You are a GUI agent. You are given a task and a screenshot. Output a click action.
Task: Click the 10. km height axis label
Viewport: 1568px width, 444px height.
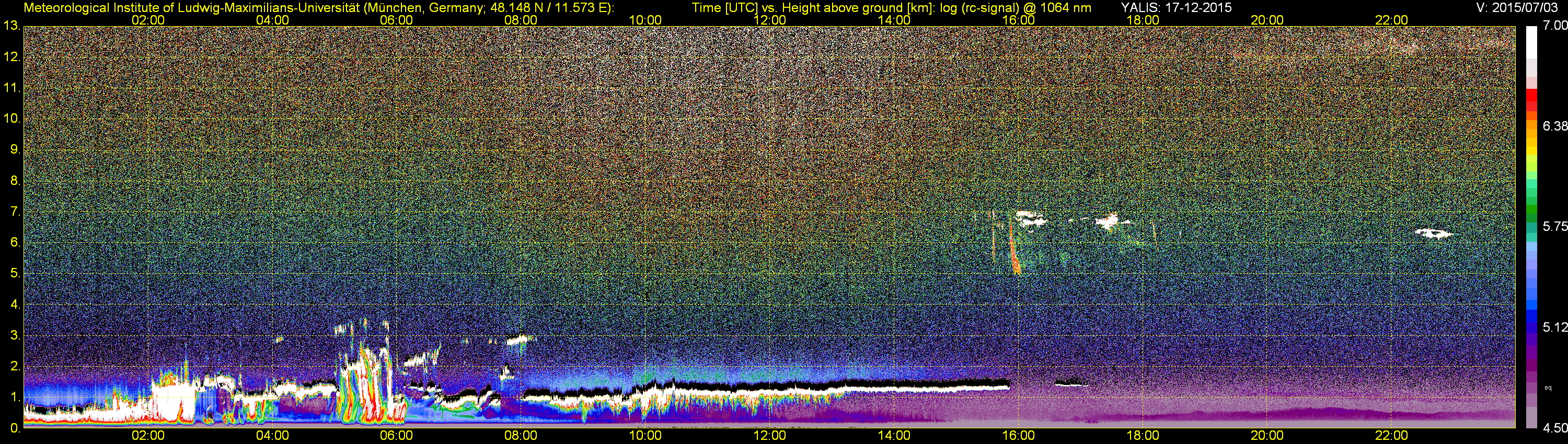coord(11,118)
